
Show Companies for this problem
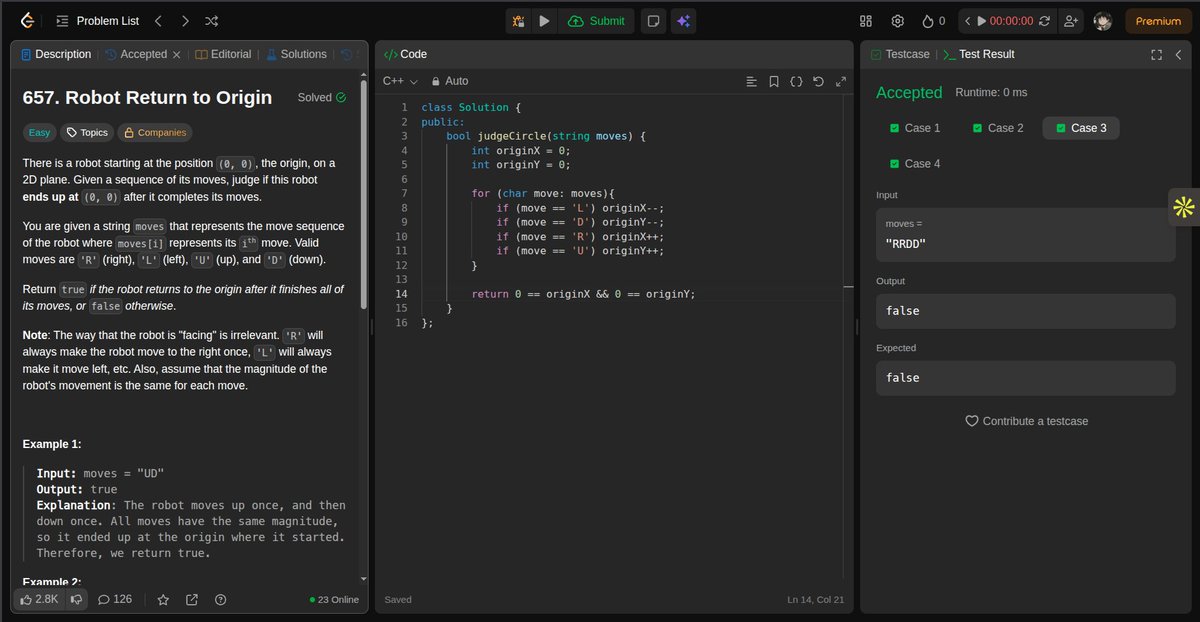click(154, 132)
